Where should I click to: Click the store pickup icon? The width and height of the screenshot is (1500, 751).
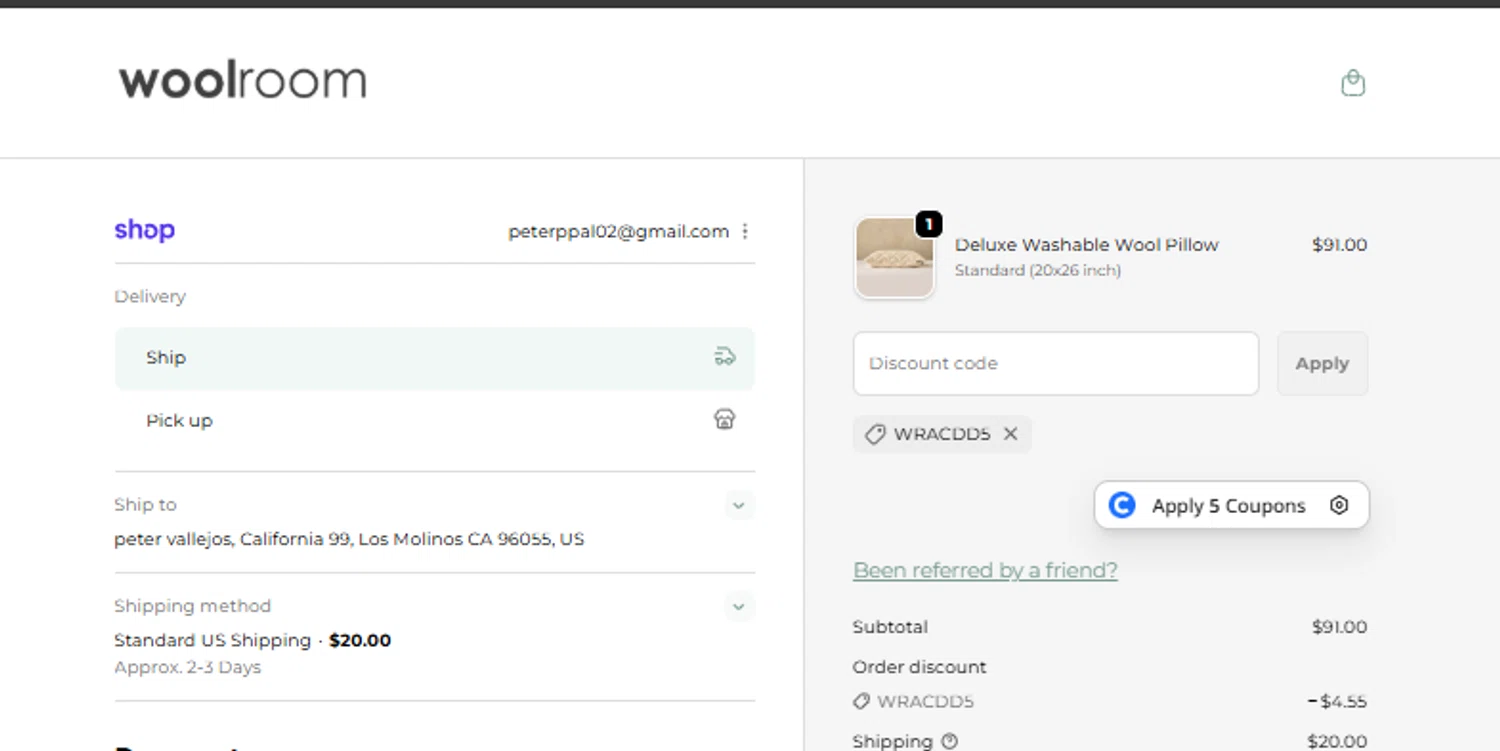pos(725,420)
